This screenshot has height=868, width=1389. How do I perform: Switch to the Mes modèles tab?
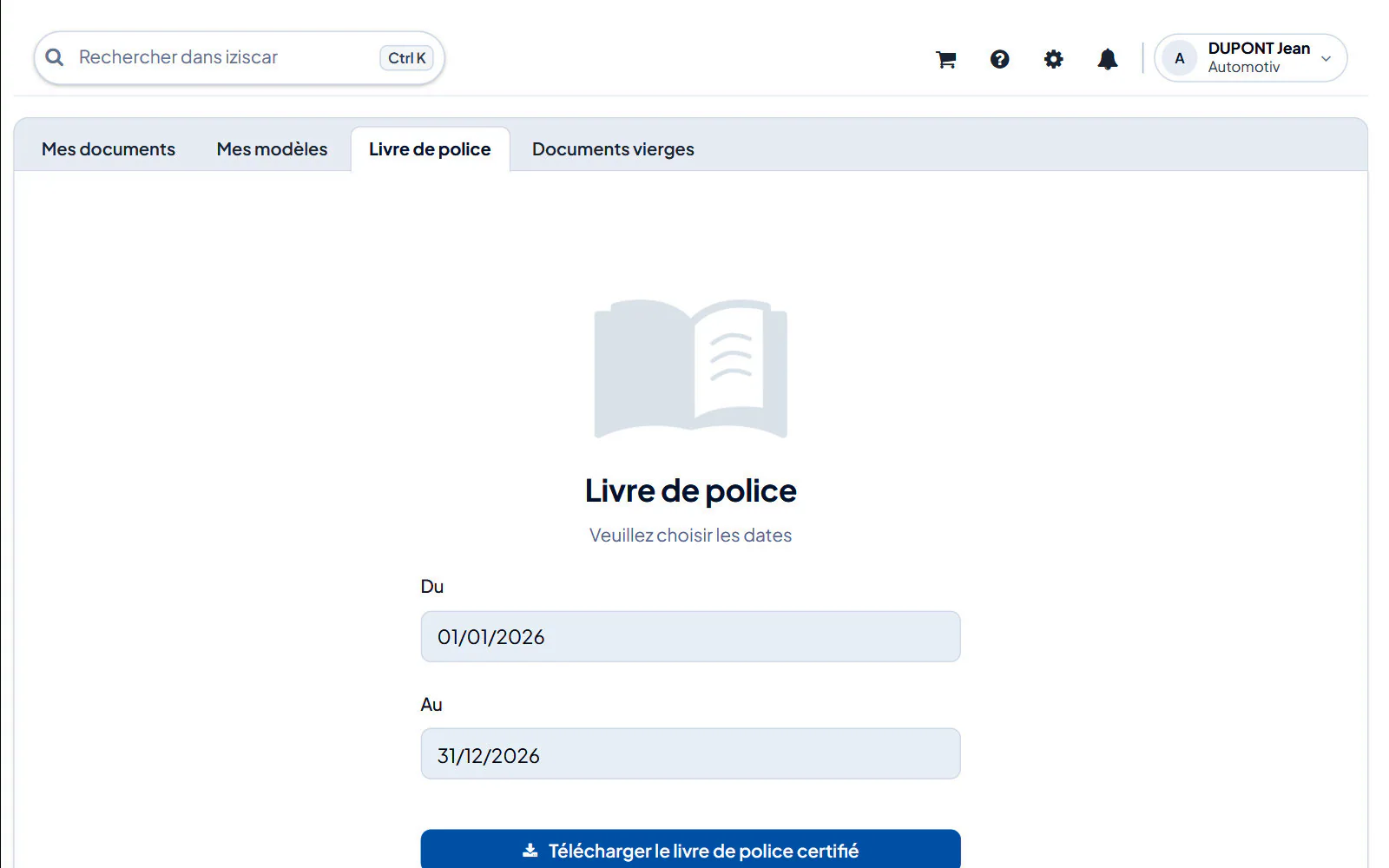(x=272, y=149)
